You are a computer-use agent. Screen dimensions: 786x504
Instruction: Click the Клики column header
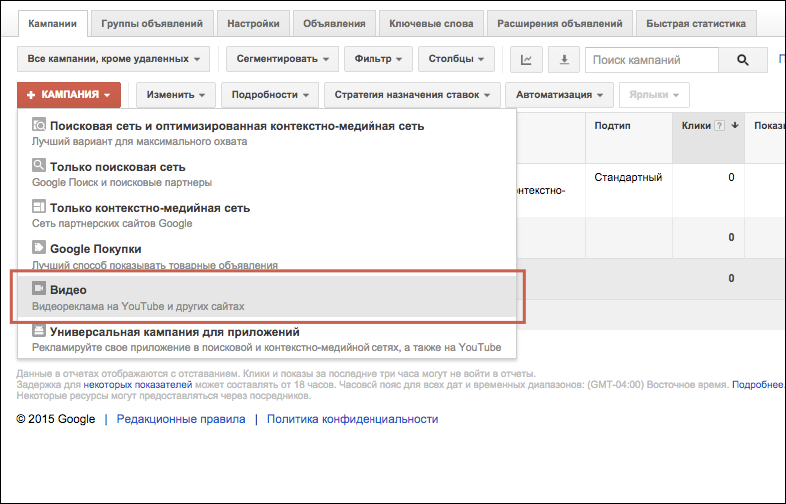click(708, 137)
